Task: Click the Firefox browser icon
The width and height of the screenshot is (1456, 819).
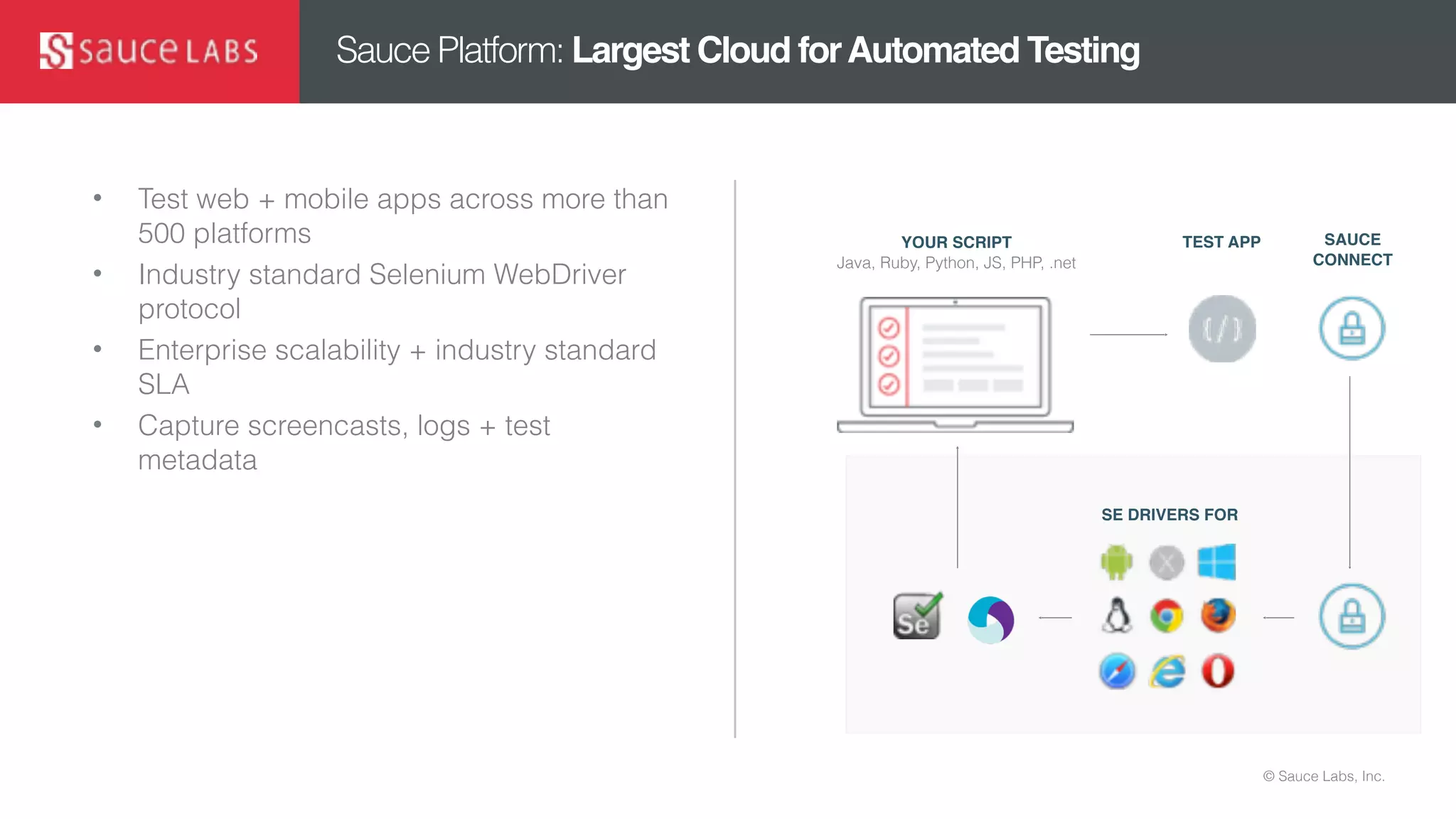Action: (x=1218, y=616)
